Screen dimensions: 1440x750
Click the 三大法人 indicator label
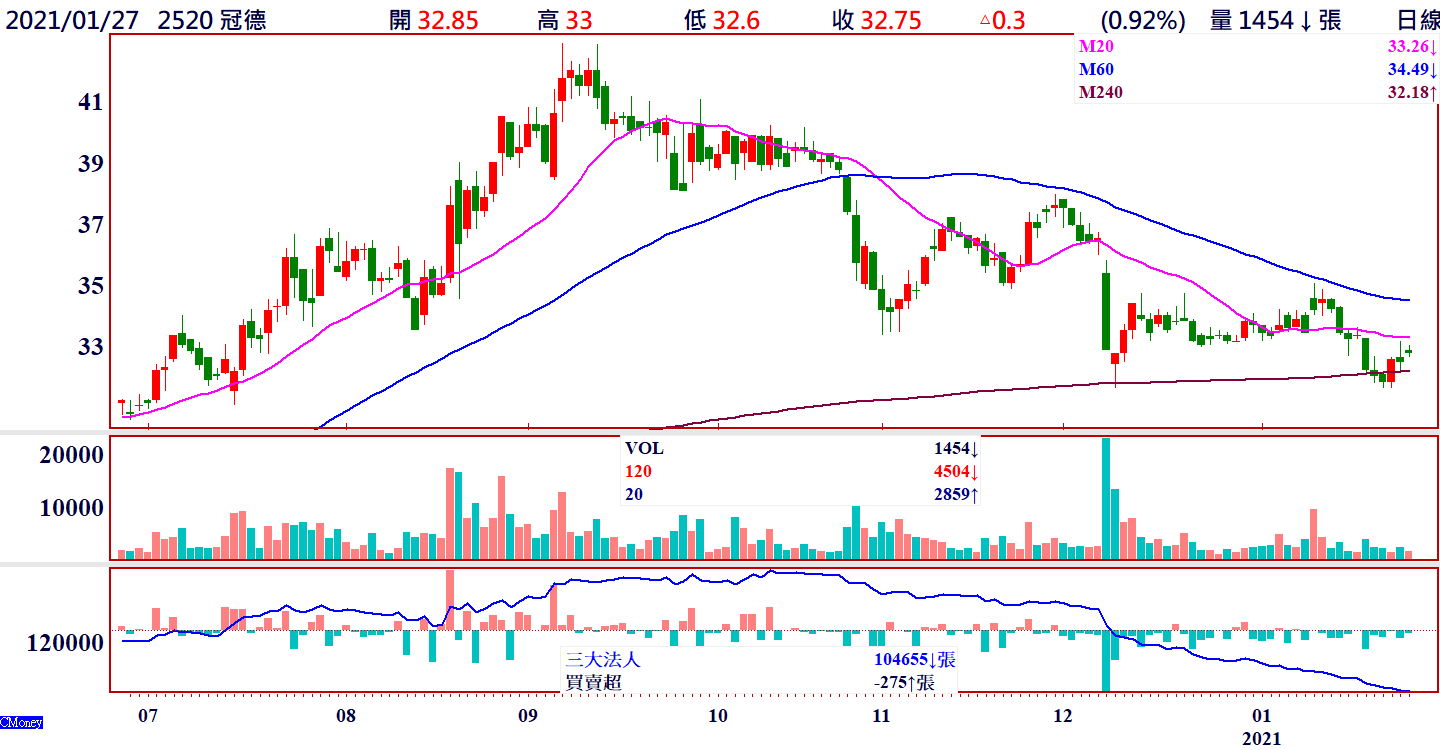tap(602, 660)
